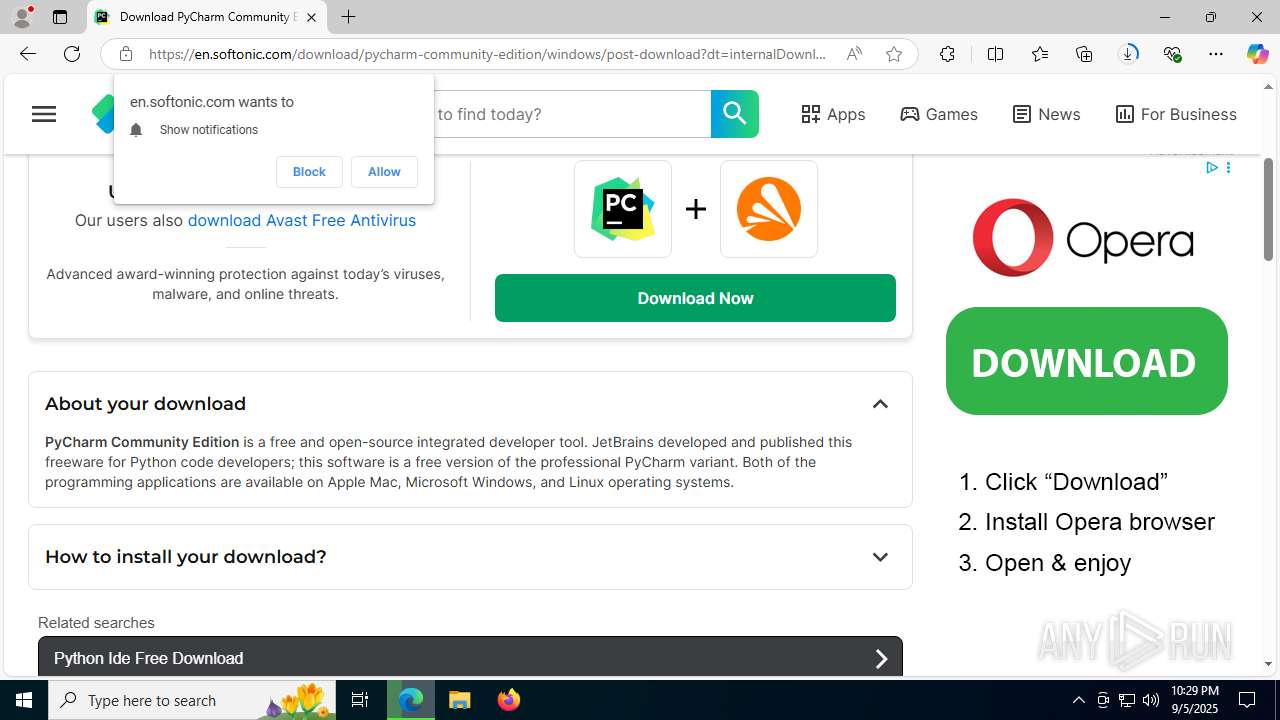The image size is (1280, 720).
Task: Open Games menu in Softonic header
Action: coord(939,114)
